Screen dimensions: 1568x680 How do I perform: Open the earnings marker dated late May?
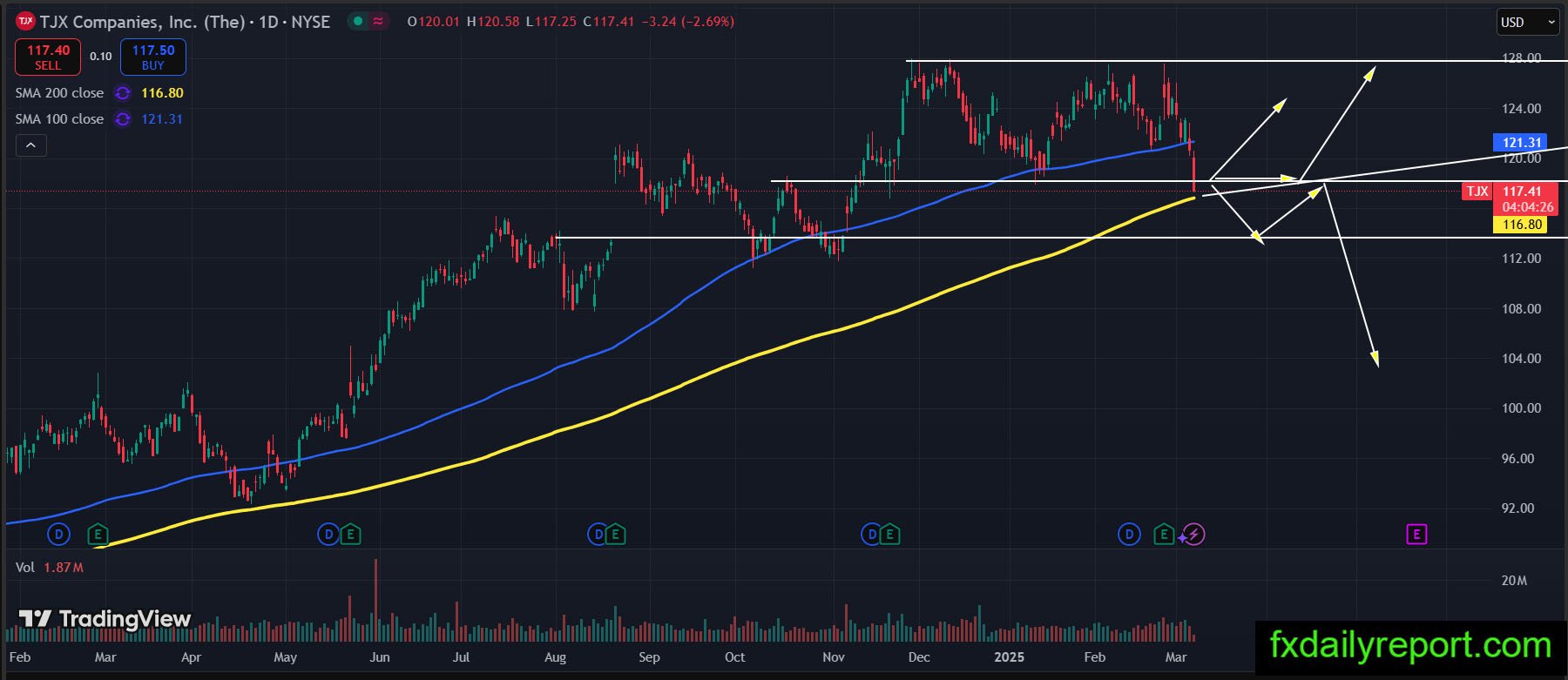350,535
